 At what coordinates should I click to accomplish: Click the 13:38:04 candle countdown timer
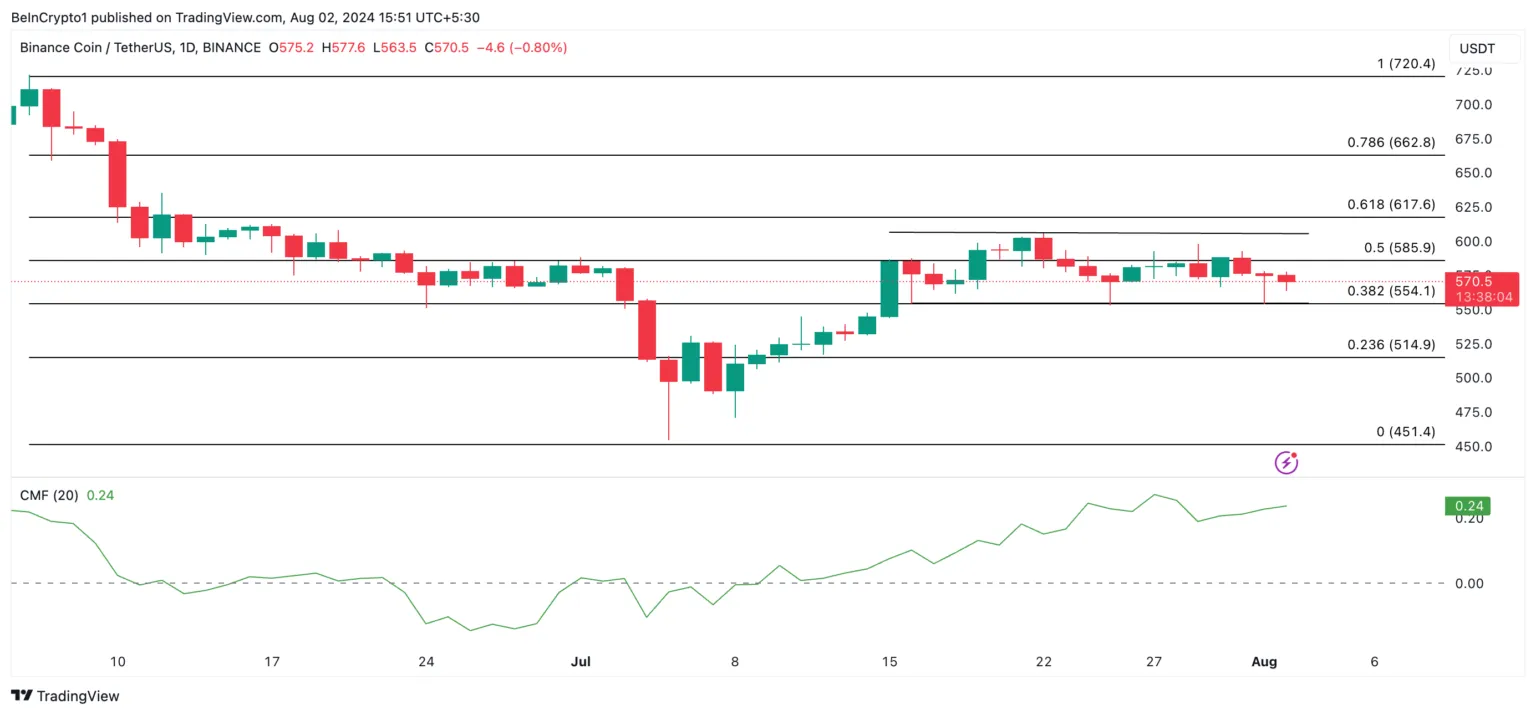coord(1483,298)
